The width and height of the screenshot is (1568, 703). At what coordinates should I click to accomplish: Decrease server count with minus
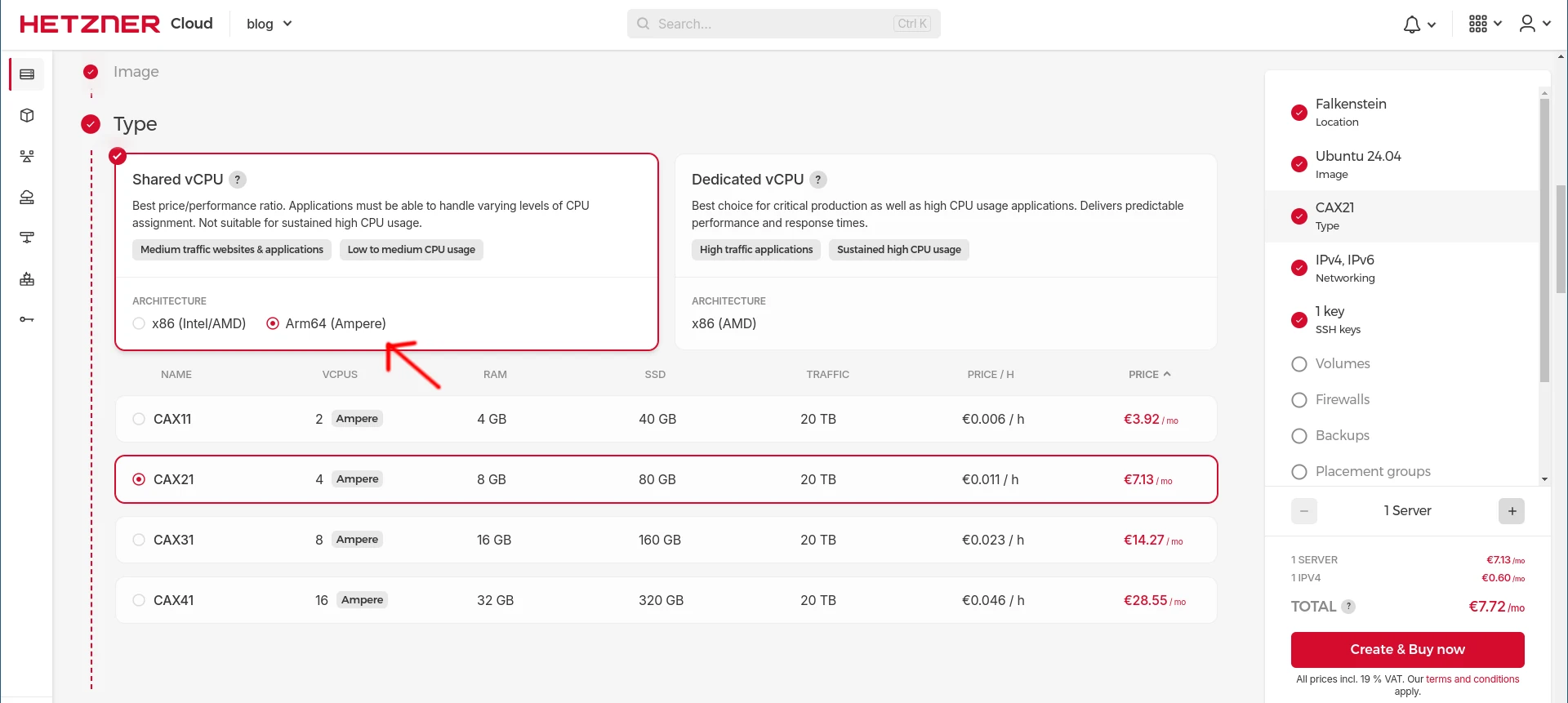1304,511
